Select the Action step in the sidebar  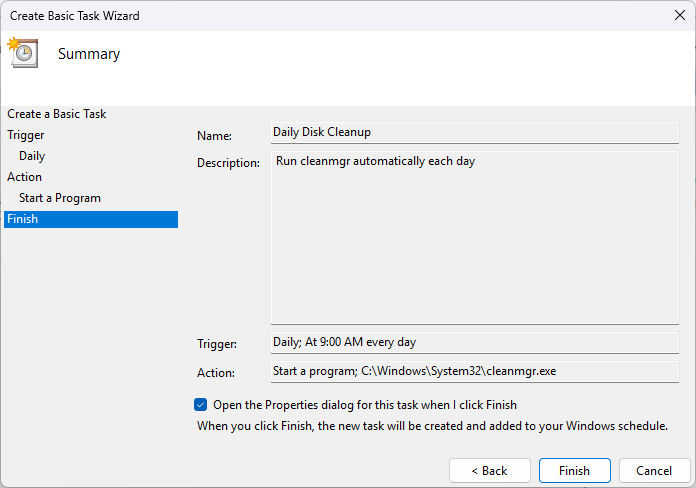[25, 177]
